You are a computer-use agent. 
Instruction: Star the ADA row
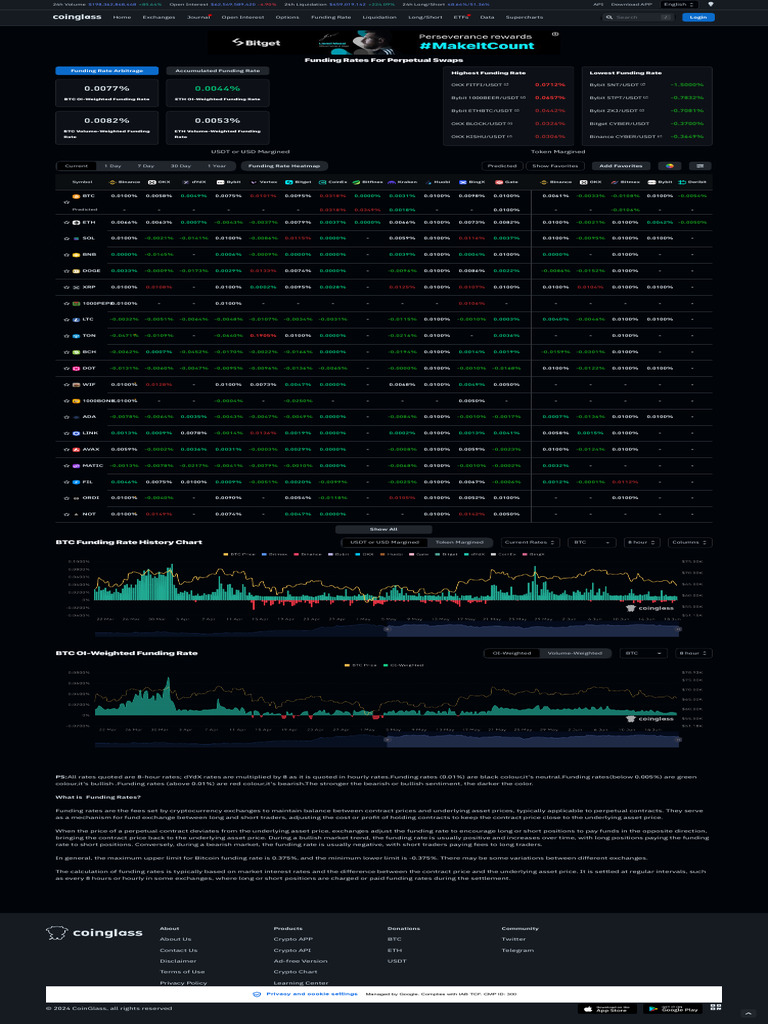click(66, 417)
